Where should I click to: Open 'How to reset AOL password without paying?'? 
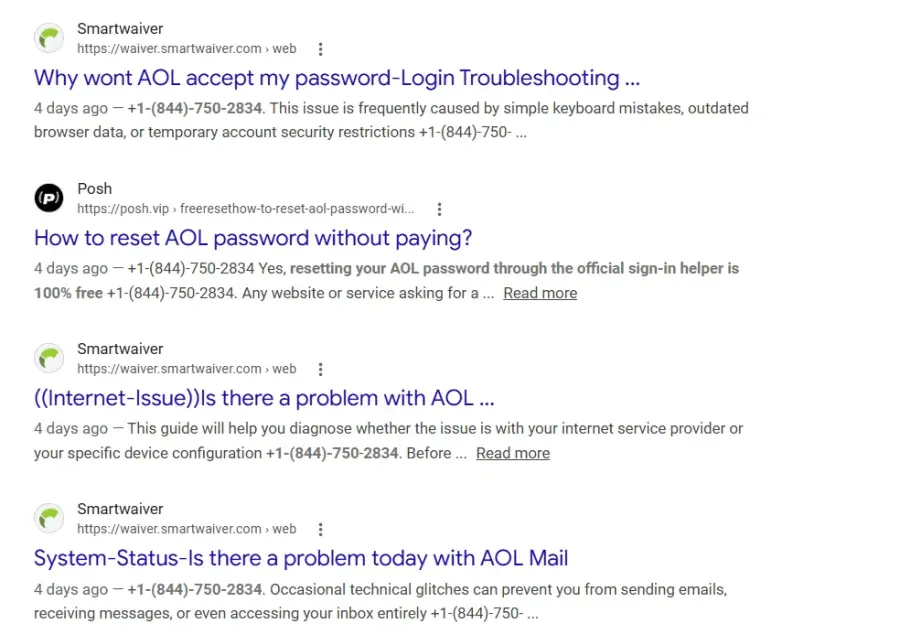coord(253,238)
